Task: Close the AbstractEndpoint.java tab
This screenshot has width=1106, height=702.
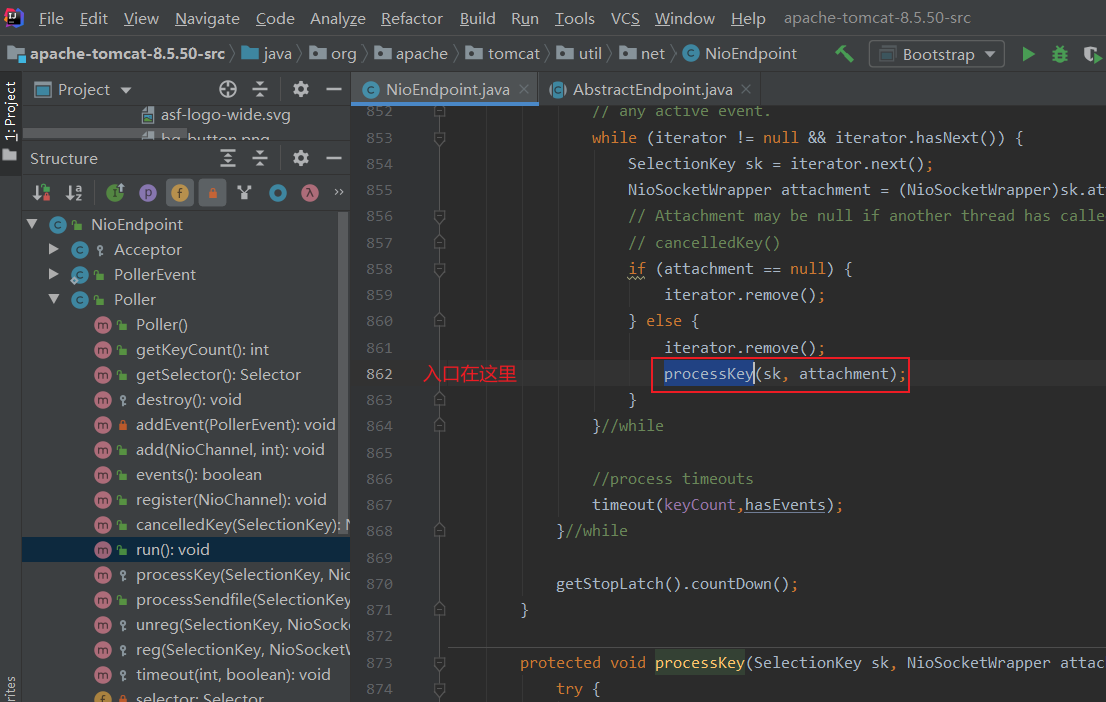Action: [x=746, y=89]
